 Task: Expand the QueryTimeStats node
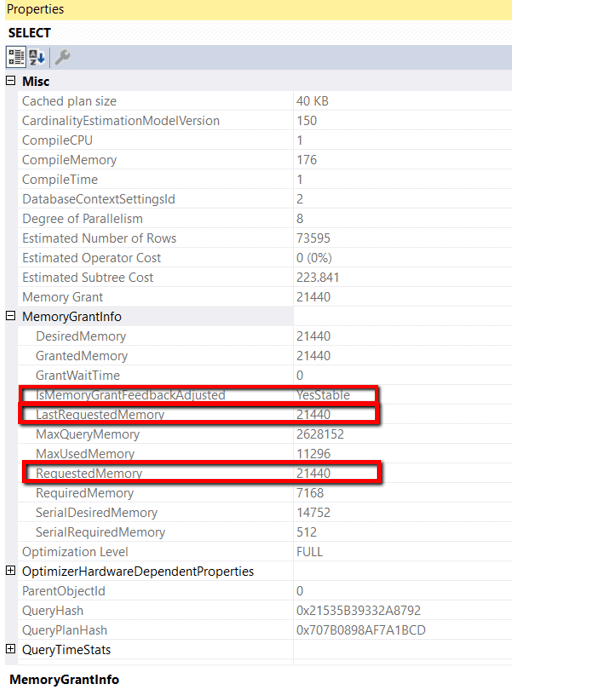(11, 649)
